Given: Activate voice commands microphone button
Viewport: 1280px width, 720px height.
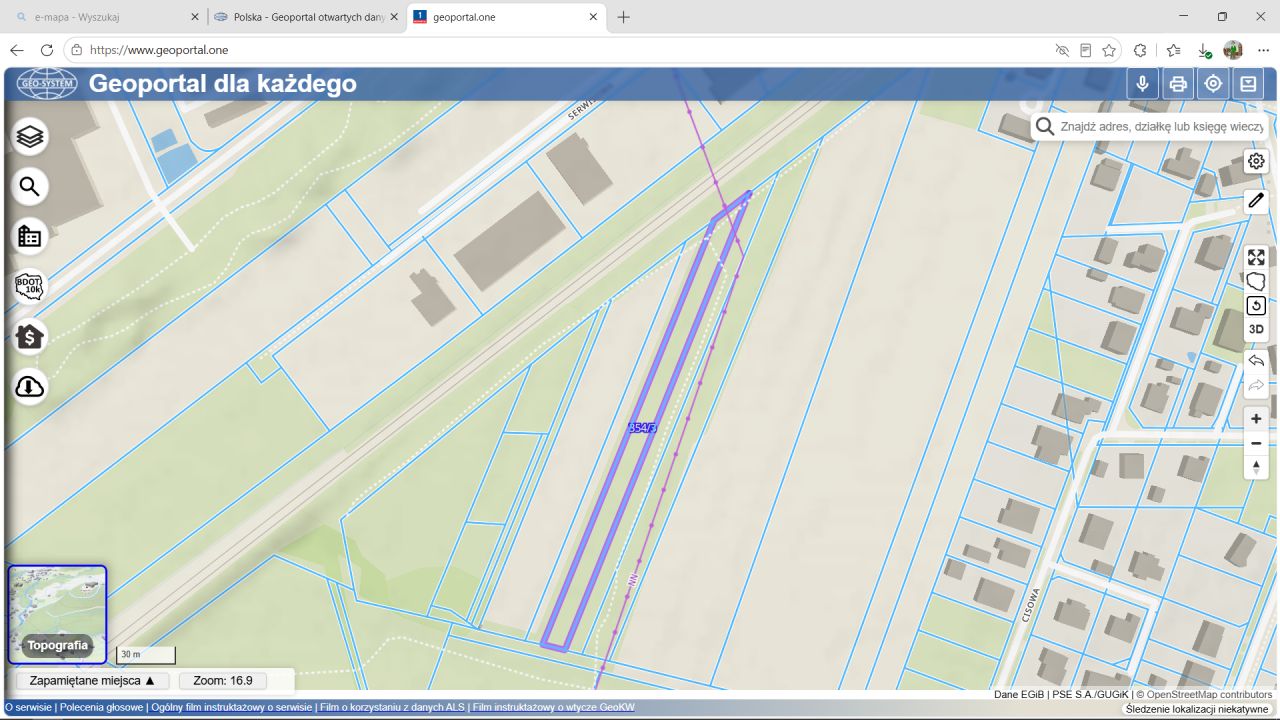Looking at the screenshot, I should pos(1143,84).
